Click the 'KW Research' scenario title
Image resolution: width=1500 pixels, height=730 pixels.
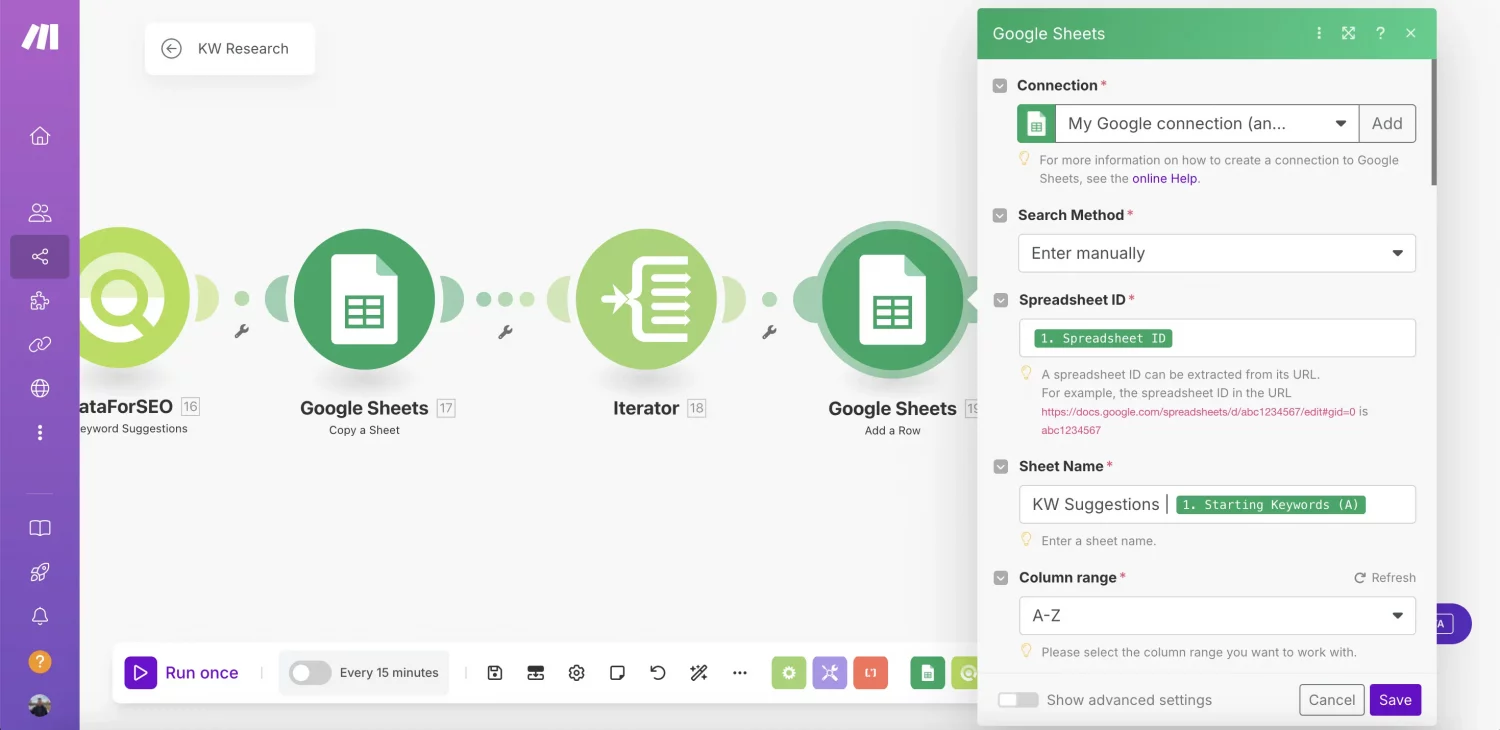click(243, 48)
